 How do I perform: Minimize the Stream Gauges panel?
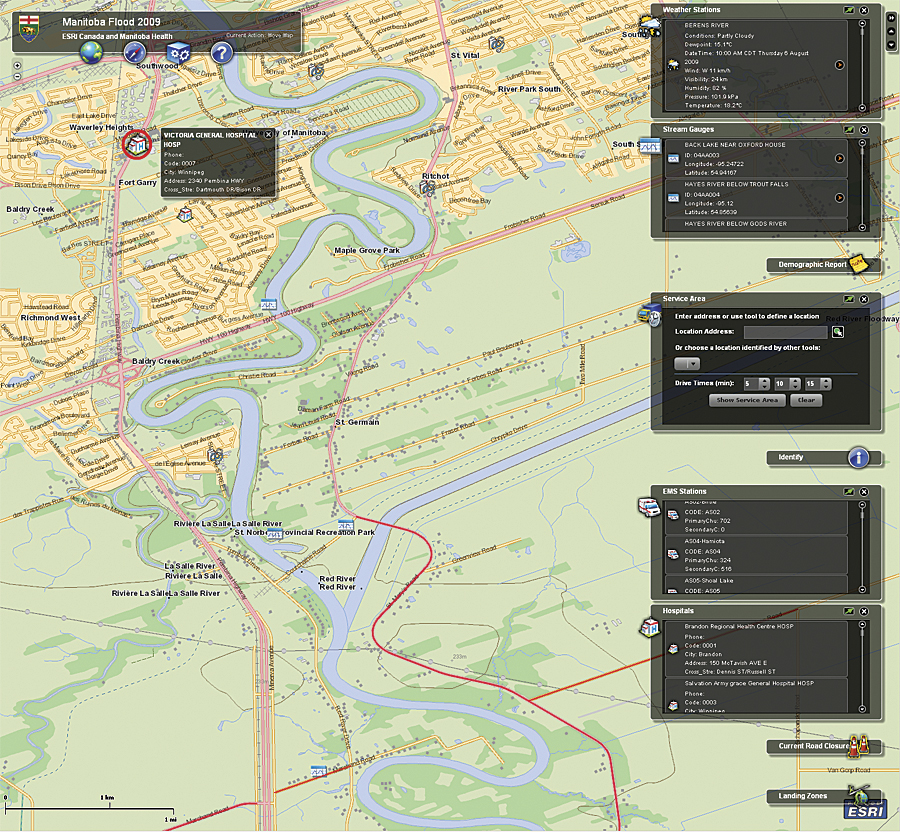click(849, 130)
